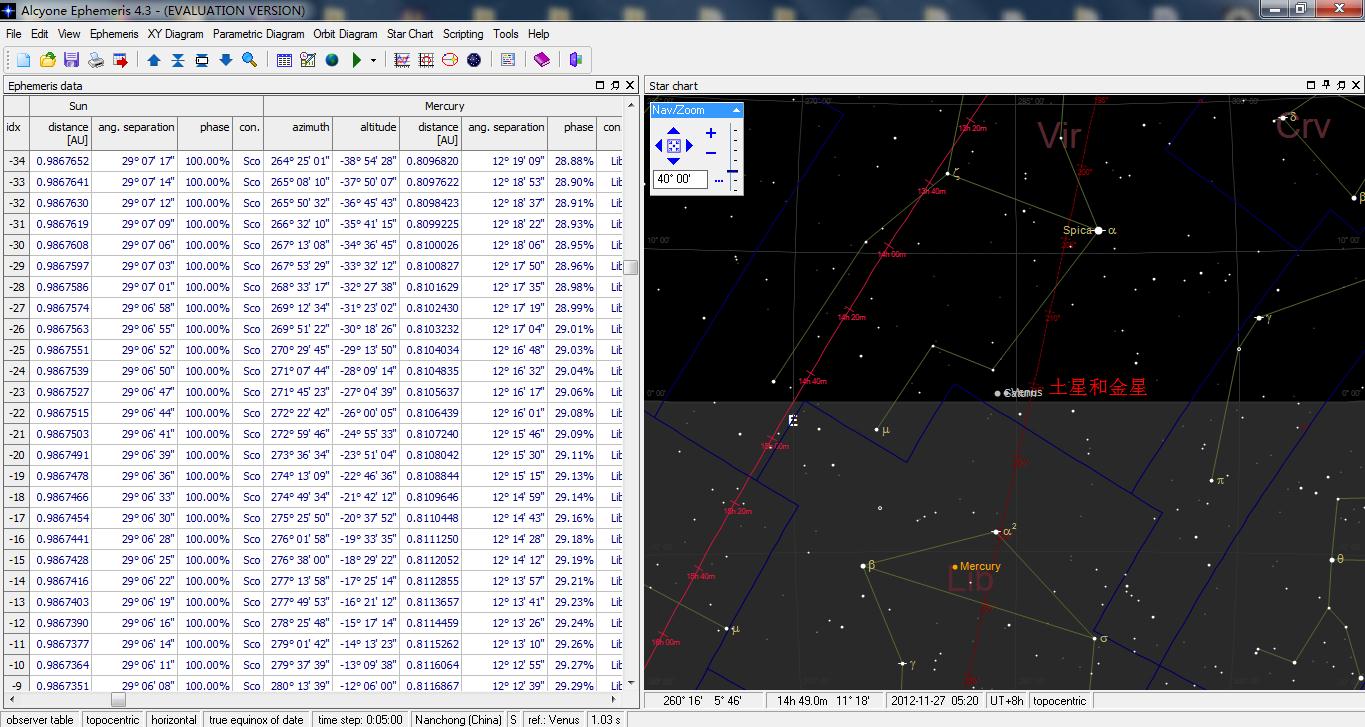
Task: Click the 'idx' column header
Action: pyautogui.click(x=14, y=127)
